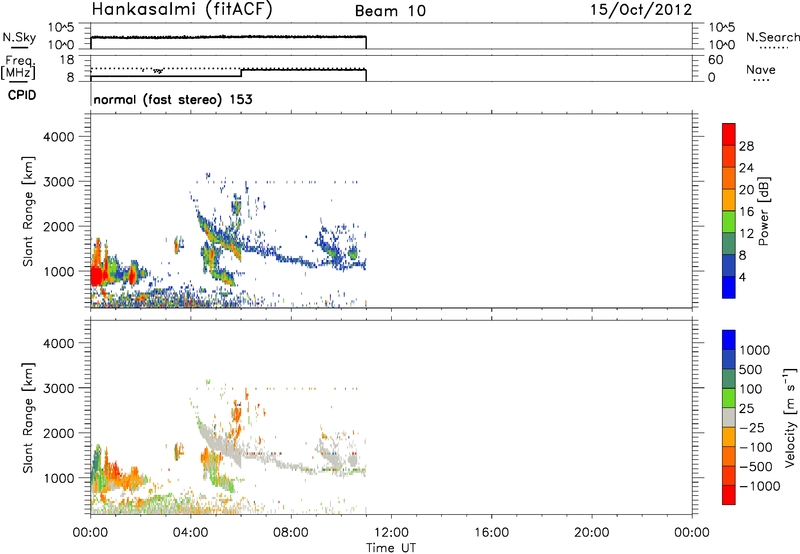This screenshot has height=554, width=800.
Task: Pick the bottom red velocity color bar segment
Action: 729,495
